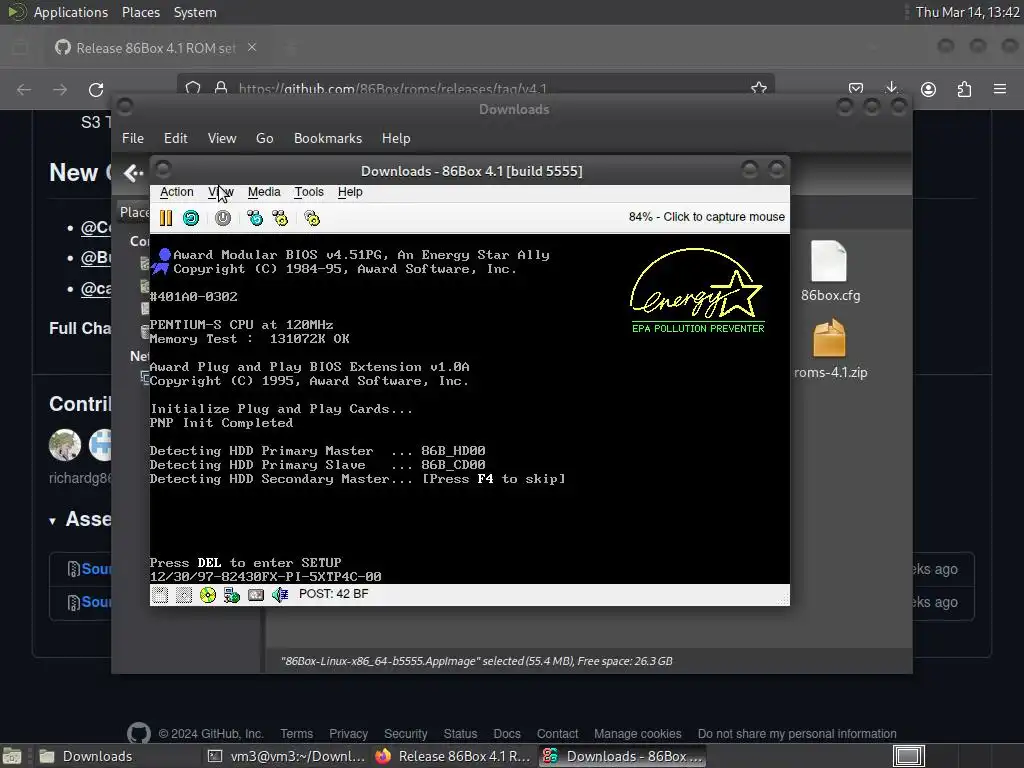Viewport: 1024px width, 768px height.
Task: Open the Firefox account menu
Action: click(928, 89)
